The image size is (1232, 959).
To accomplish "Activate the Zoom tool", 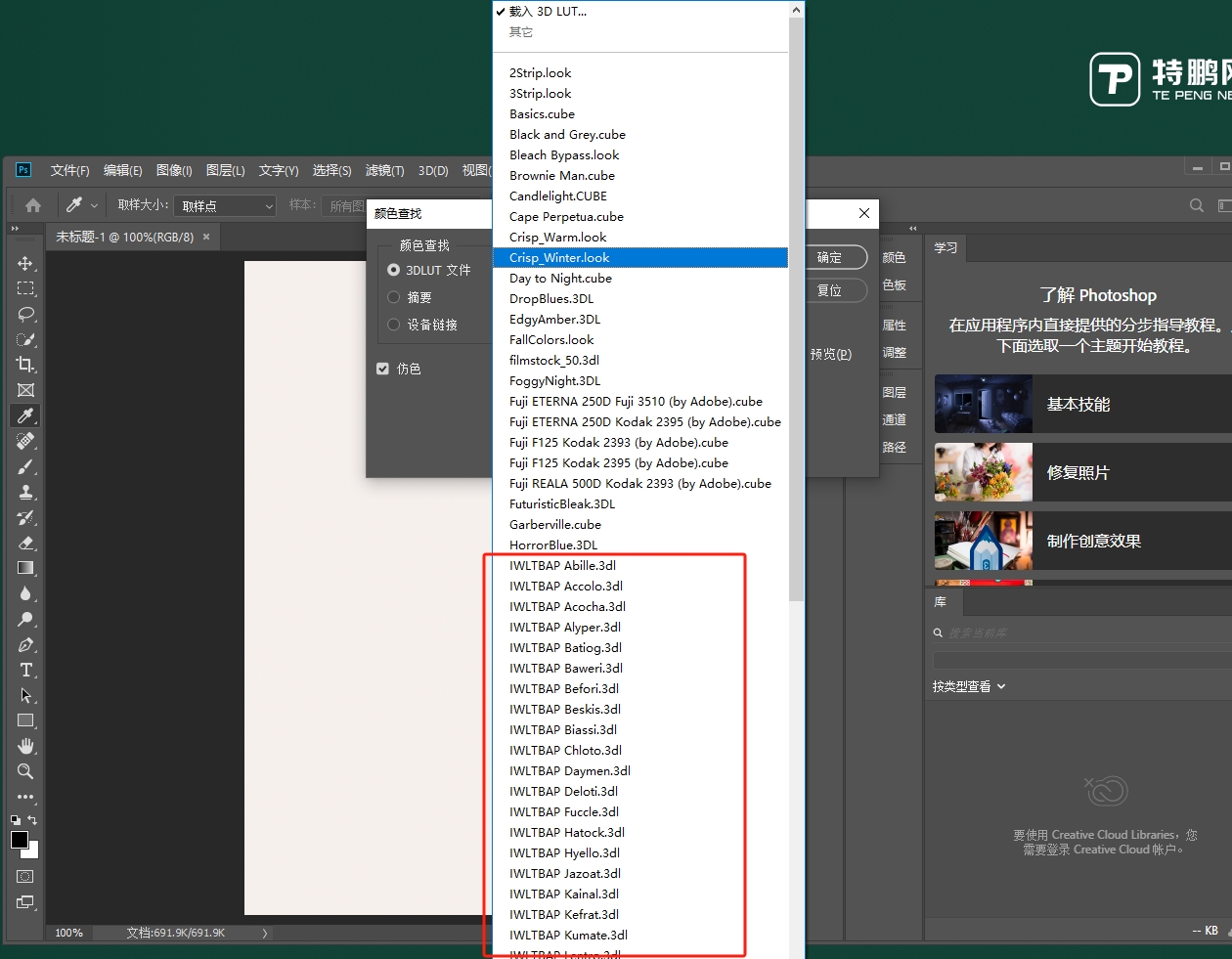I will tap(25, 771).
